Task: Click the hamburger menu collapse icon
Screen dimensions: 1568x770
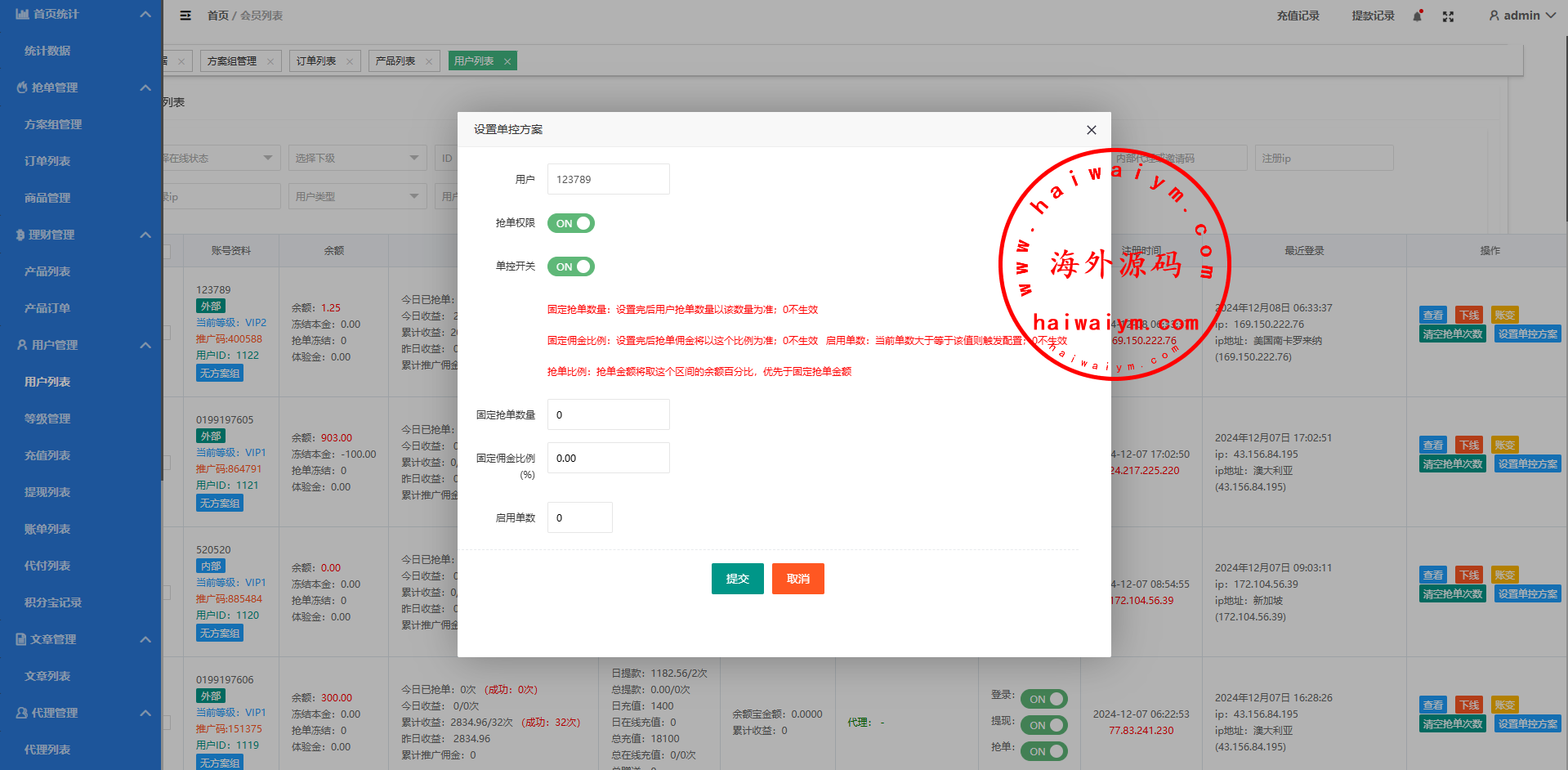Action: [185, 16]
